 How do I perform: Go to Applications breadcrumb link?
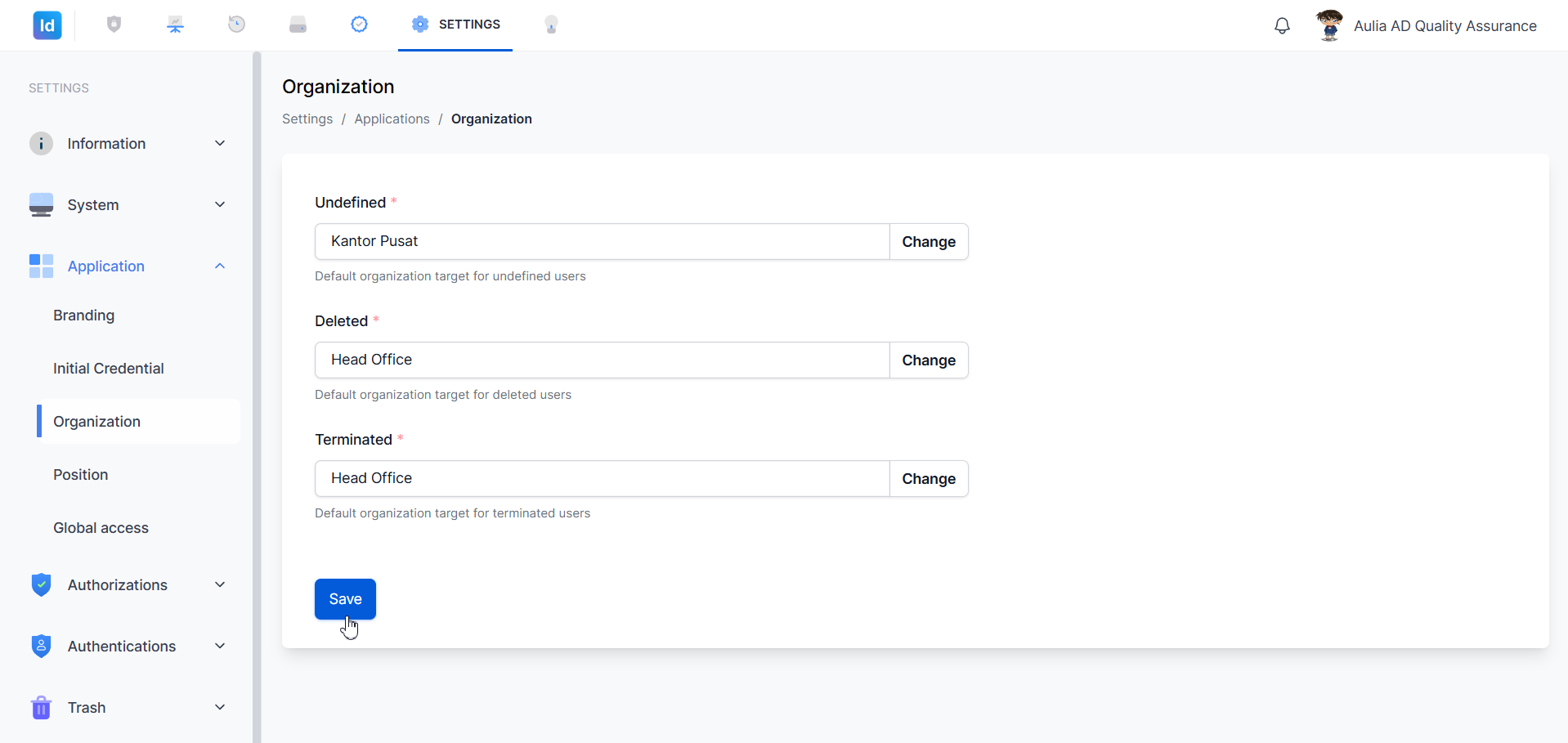point(392,119)
